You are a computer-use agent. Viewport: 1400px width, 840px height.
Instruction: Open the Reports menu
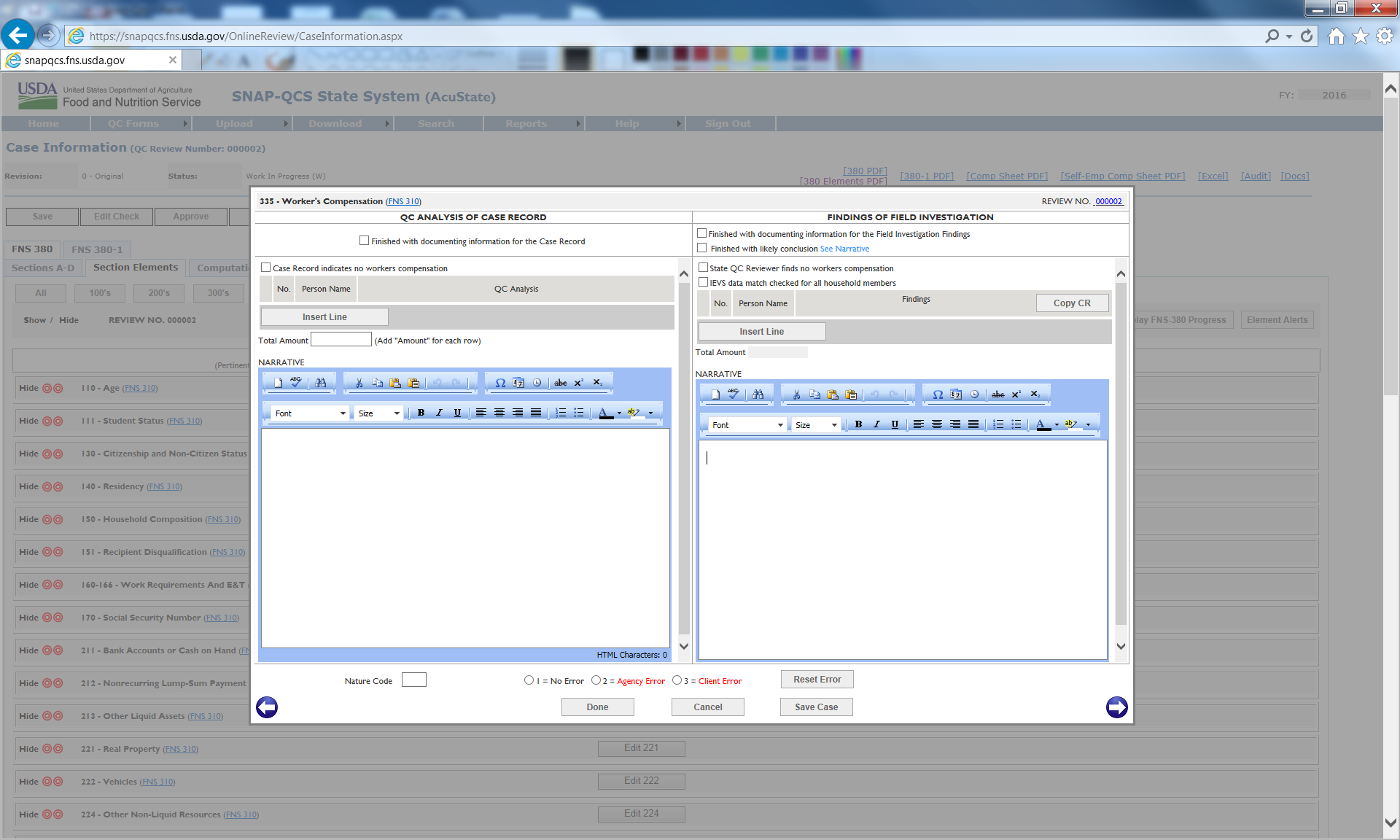click(526, 124)
